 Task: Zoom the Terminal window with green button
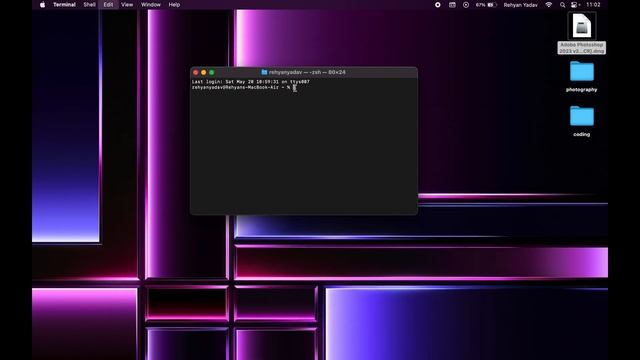pyautogui.click(x=212, y=72)
